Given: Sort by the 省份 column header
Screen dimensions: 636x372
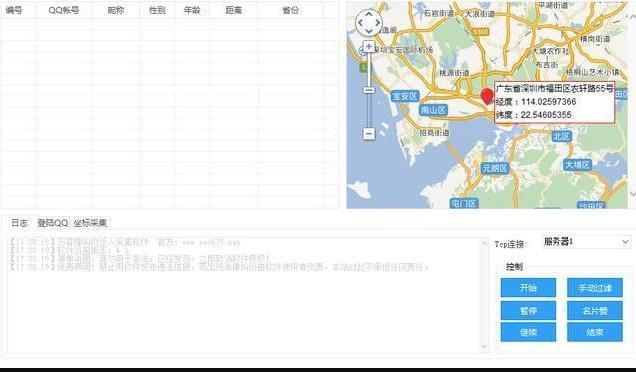Looking at the screenshot, I should [x=290, y=10].
